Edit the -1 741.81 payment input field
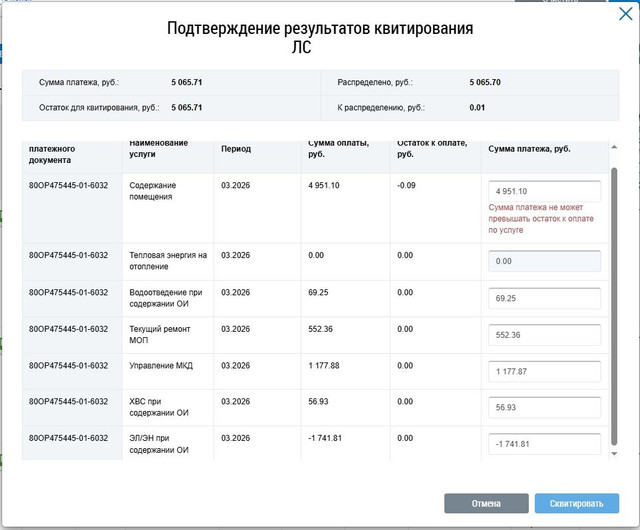 coord(544,444)
